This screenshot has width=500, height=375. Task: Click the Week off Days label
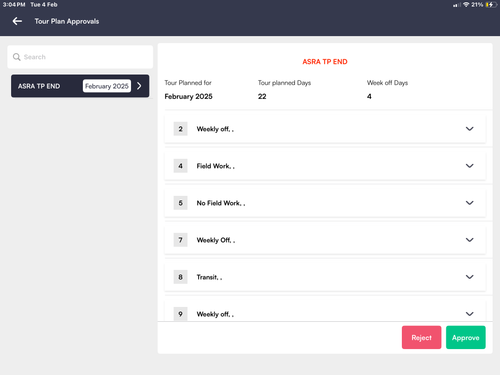tap(387, 83)
